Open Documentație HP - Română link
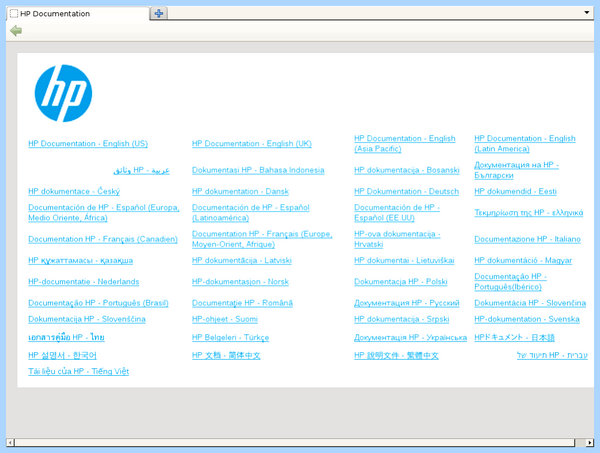This screenshot has height=453, width=600. coord(242,303)
